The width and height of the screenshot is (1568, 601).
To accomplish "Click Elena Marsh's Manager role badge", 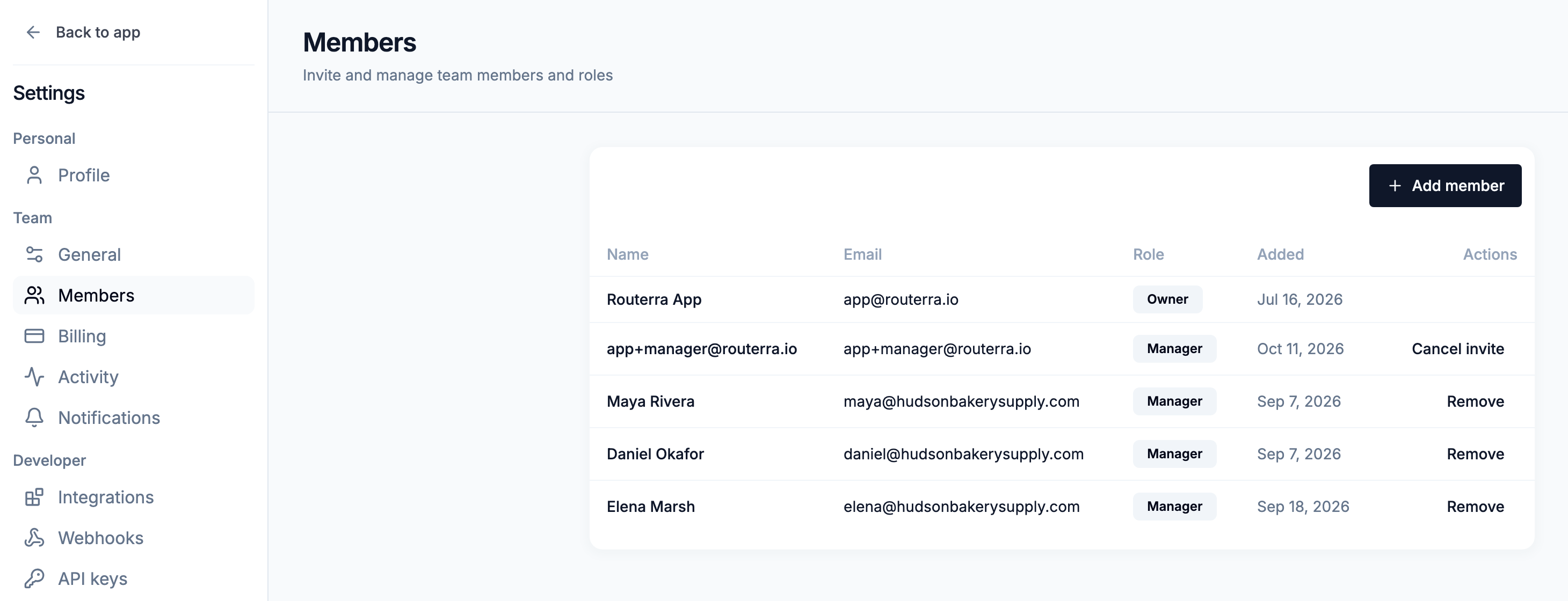I will point(1174,507).
